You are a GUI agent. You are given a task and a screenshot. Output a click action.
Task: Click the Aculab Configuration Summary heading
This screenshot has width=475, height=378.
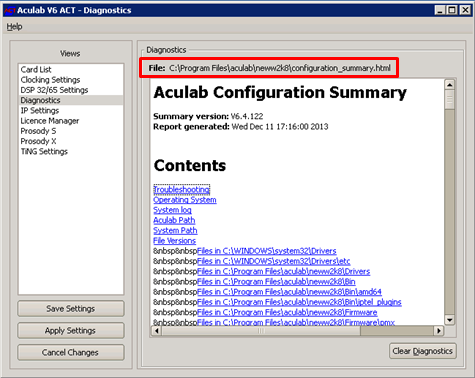tap(280, 93)
